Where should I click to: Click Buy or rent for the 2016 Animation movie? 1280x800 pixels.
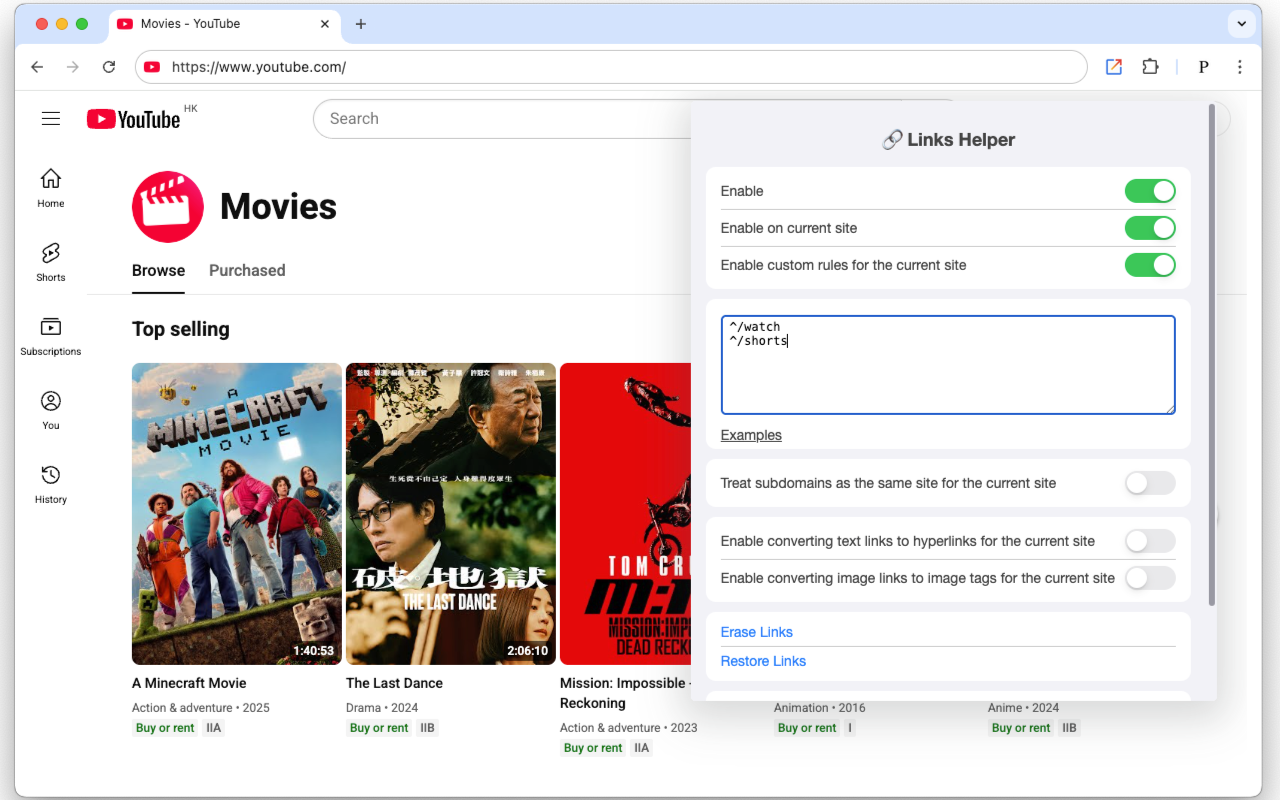tap(807, 728)
